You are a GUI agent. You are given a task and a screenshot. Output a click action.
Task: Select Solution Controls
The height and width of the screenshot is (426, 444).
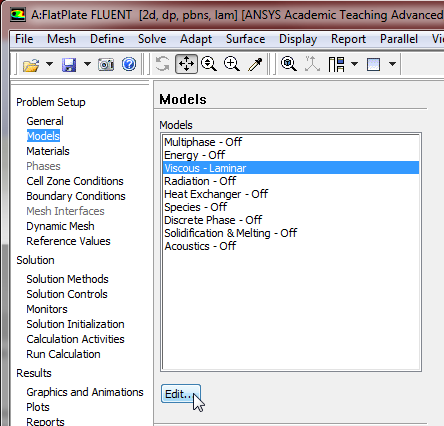coord(67,294)
